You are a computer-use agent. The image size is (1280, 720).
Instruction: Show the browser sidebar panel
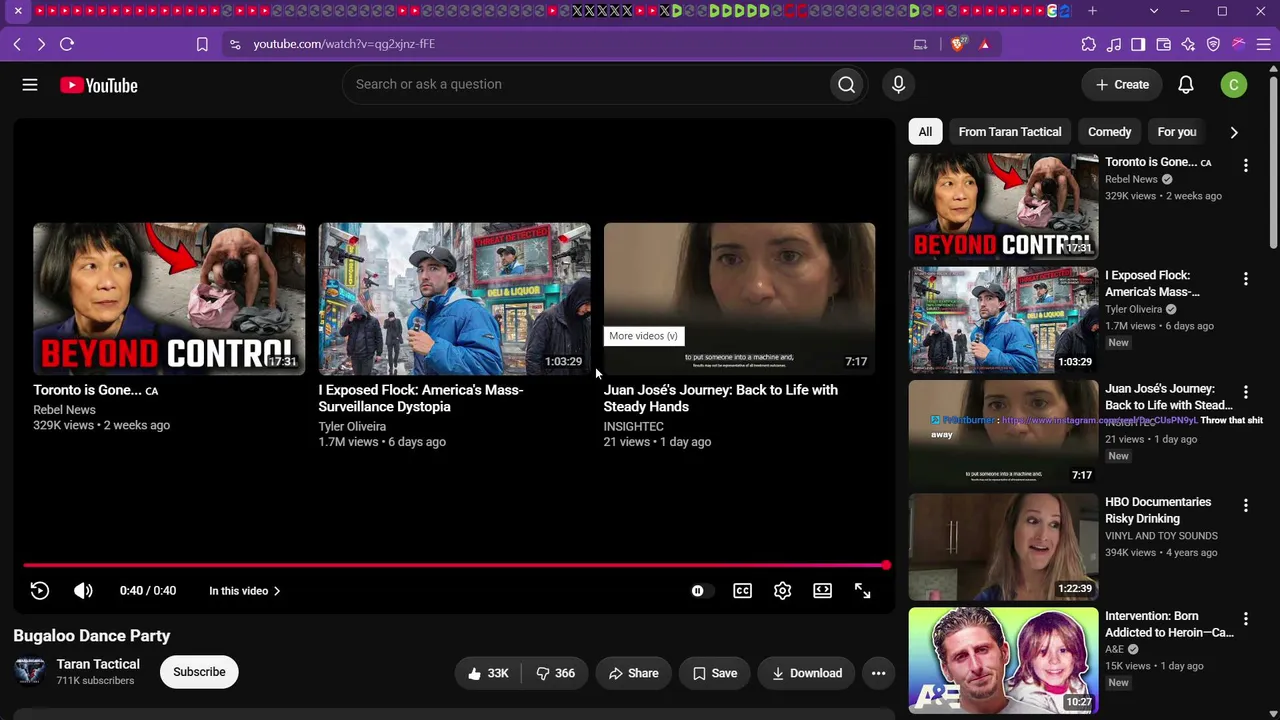coord(1138,44)
